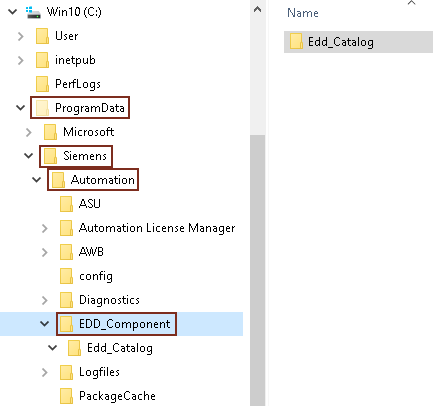Click the PerfLogs folder icon
Viewport: 433px width, 406px height.
(x=42, y=84)
